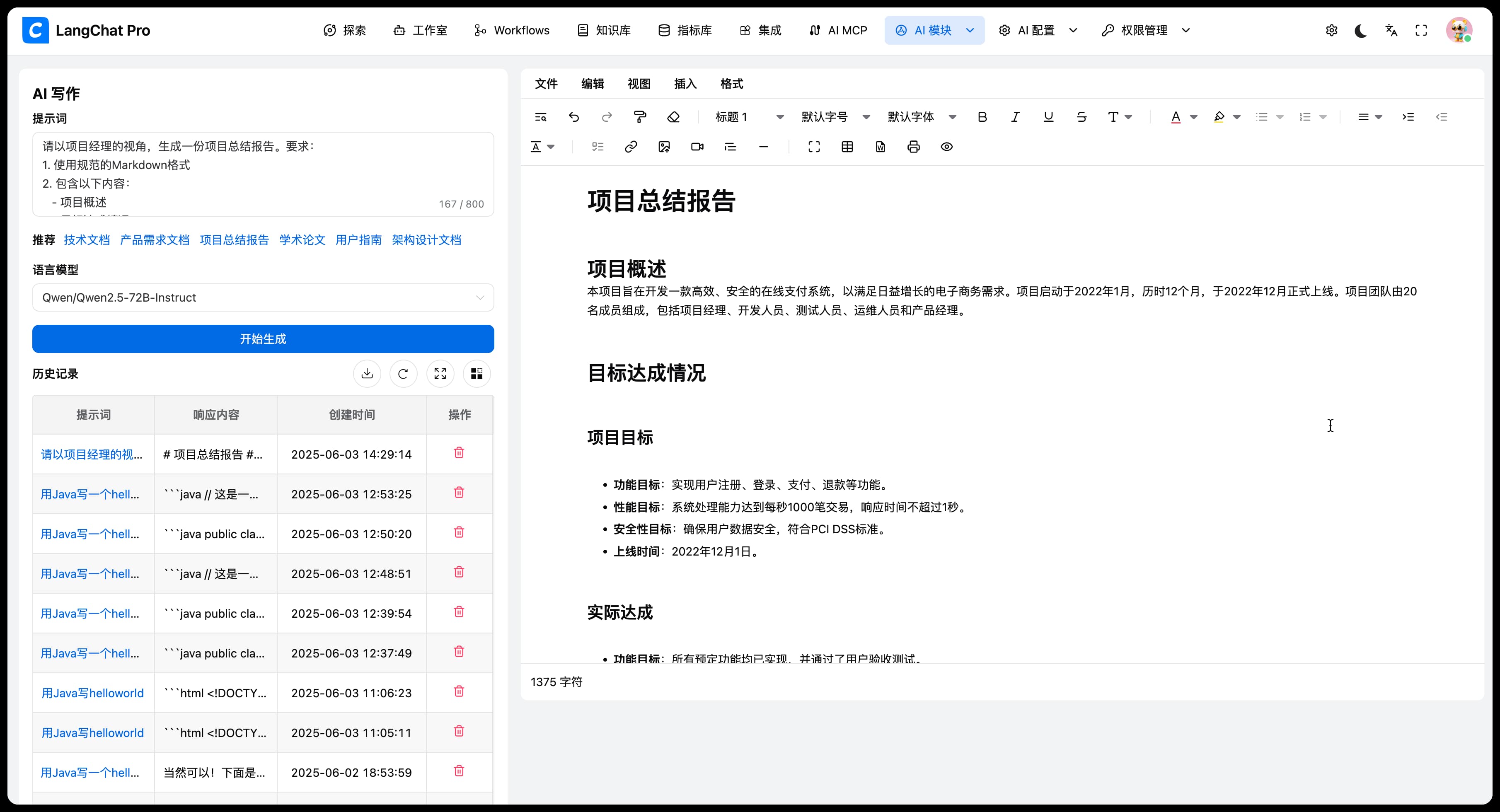Click the first-line indent icon
The width and height of the screenshot is (1500, 812).
coord(730,147)
